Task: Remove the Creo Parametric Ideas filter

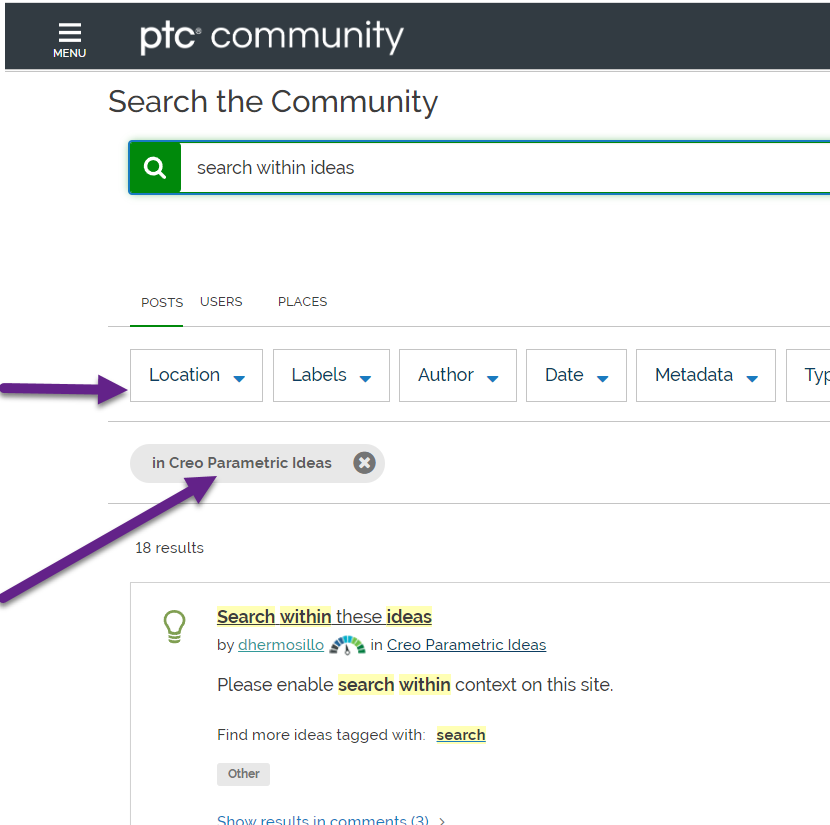Action: pos(364,463)
